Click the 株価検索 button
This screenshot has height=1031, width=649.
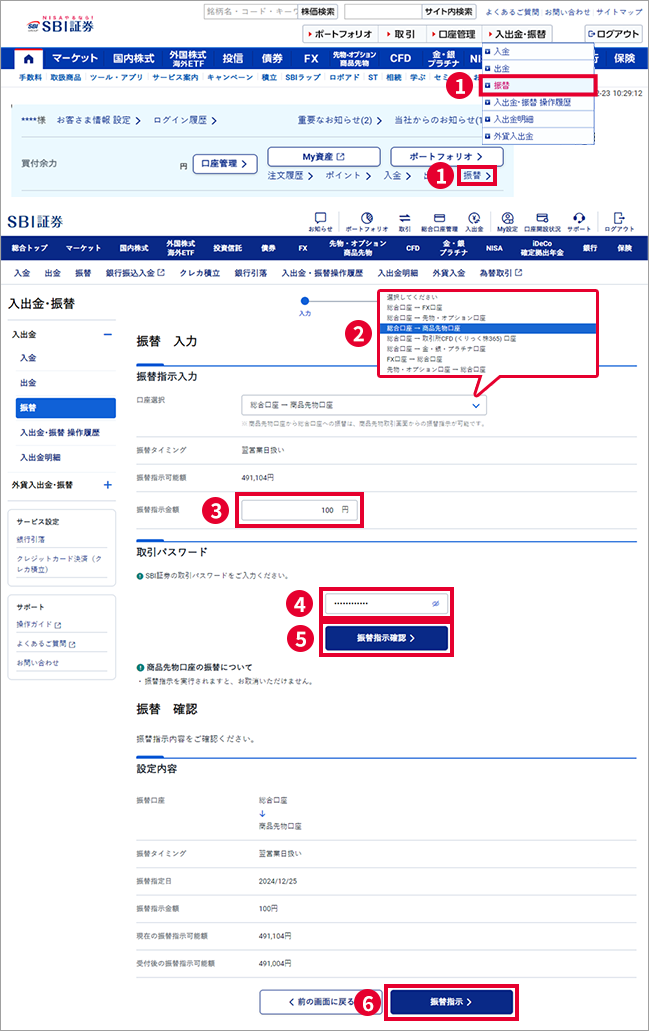tap(318, 12)
